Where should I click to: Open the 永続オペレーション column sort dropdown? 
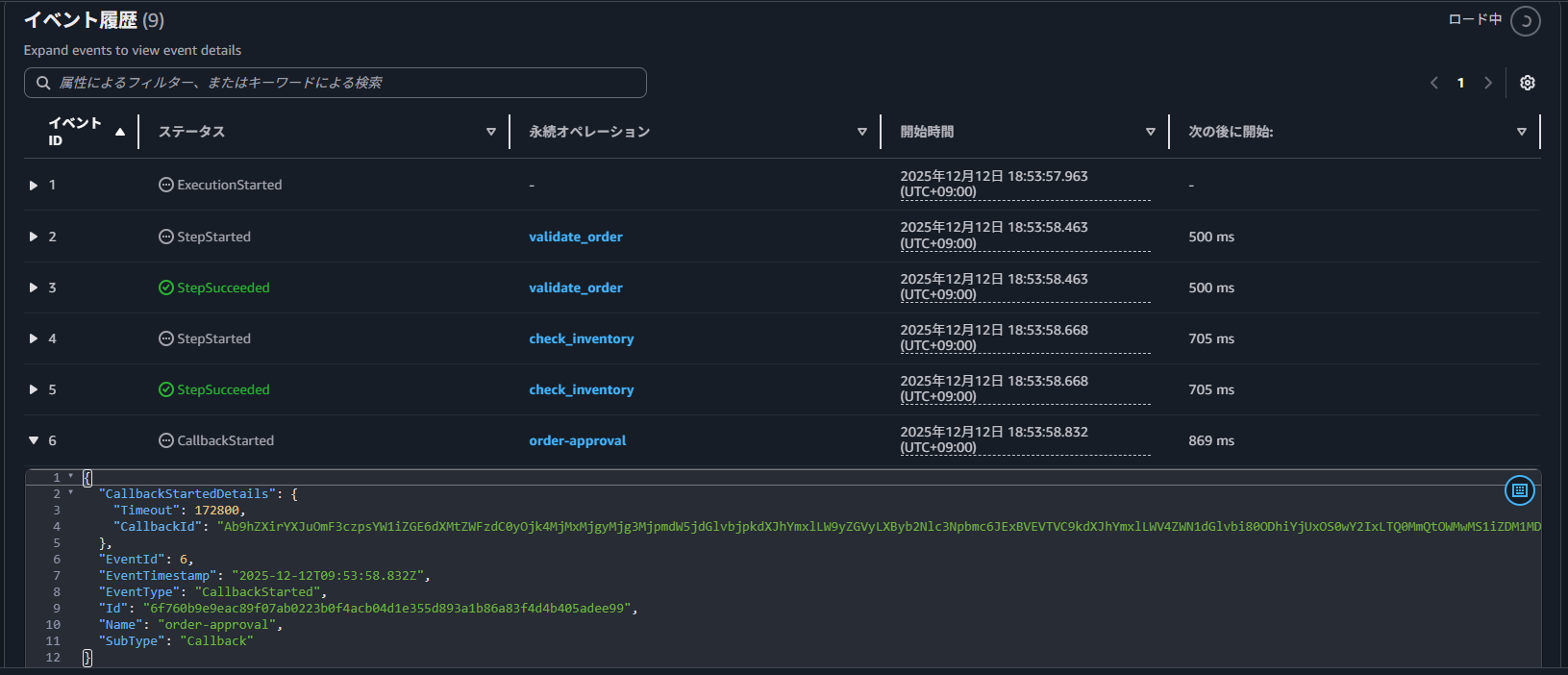861,132
